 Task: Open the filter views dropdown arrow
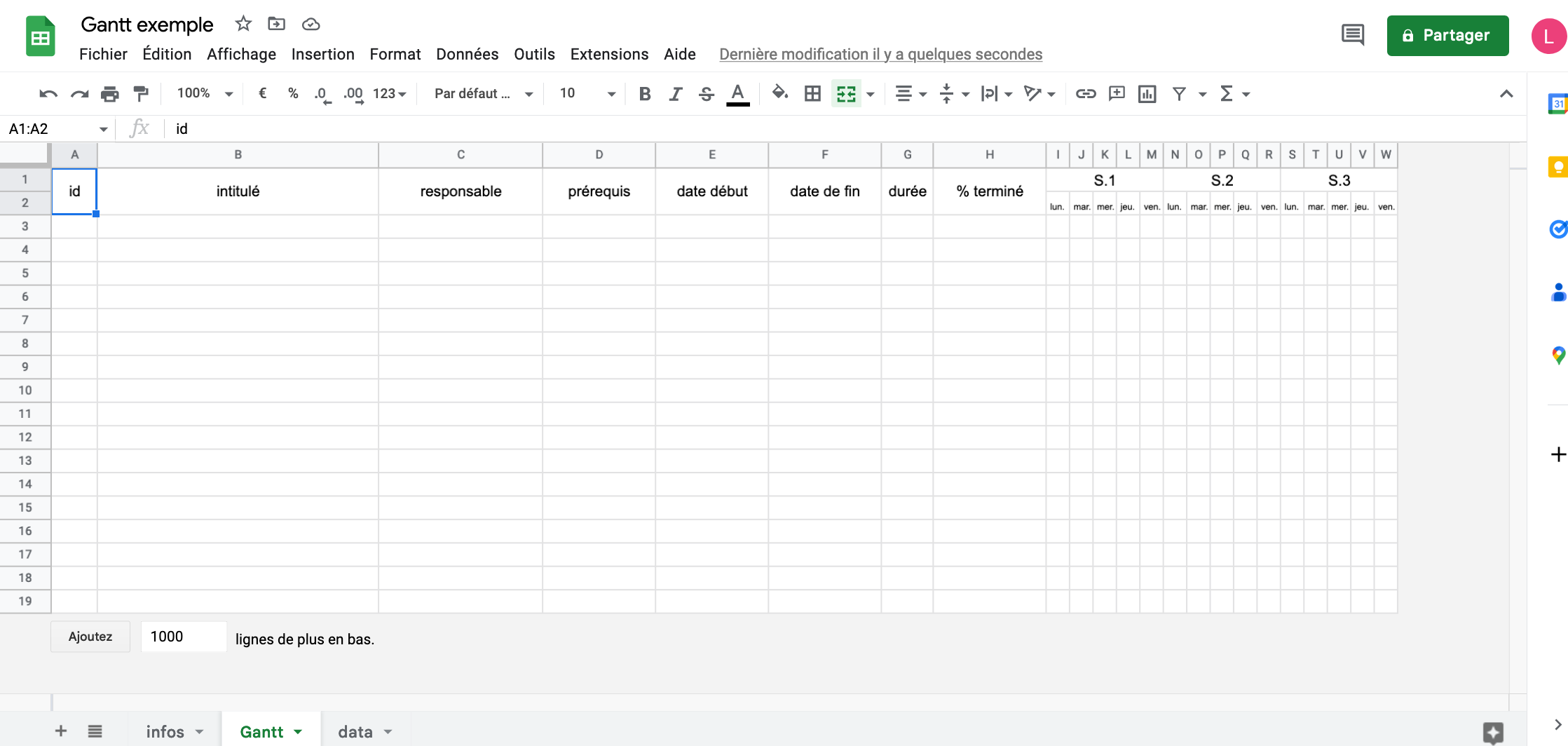[x=1203, y=94]
